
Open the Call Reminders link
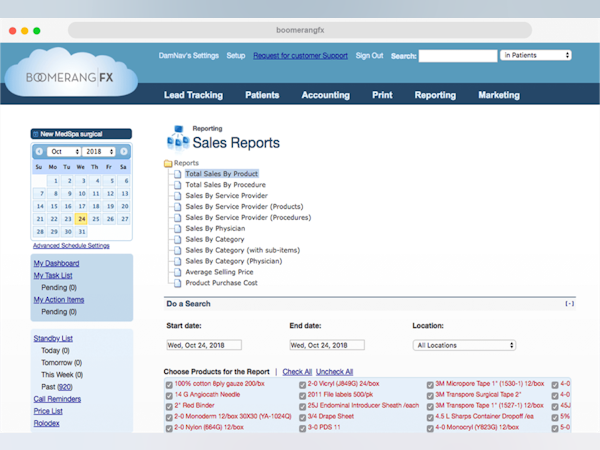tap(57, 399)
